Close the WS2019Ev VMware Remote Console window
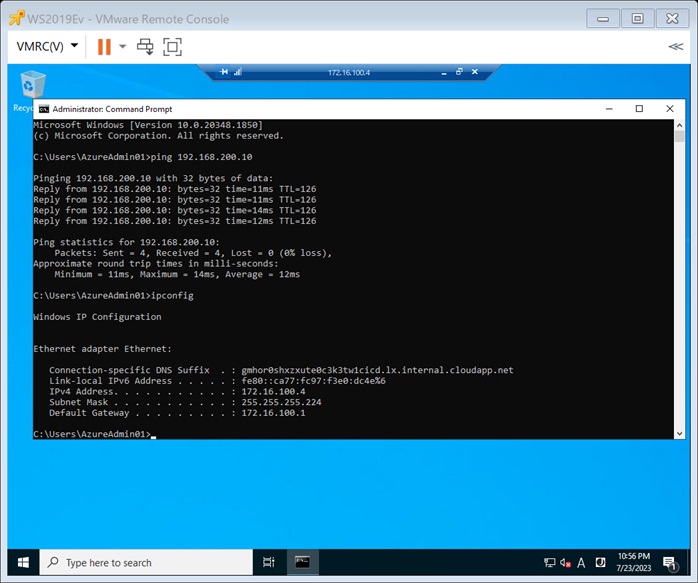This screenshot has height=583, width=698. click(672, 19)
